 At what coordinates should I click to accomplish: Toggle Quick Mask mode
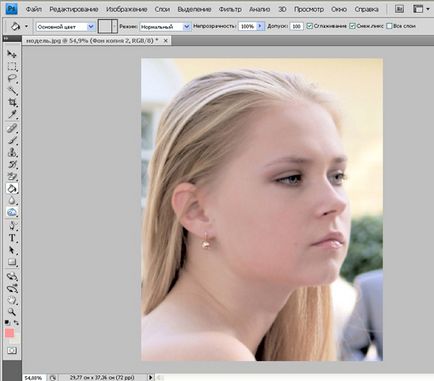(12, 350)
